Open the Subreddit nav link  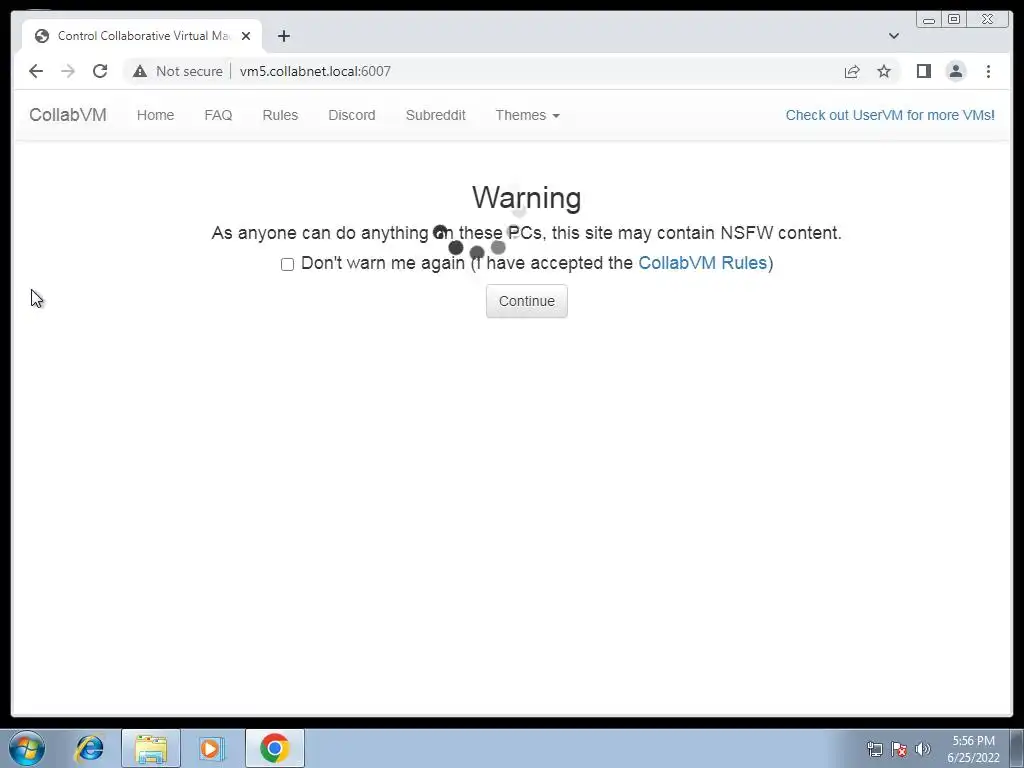(436, 115)
